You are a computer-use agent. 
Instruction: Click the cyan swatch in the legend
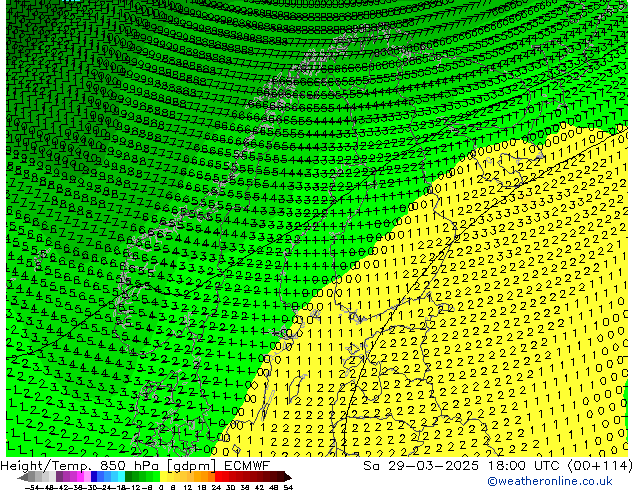click(x=121, y=476)
